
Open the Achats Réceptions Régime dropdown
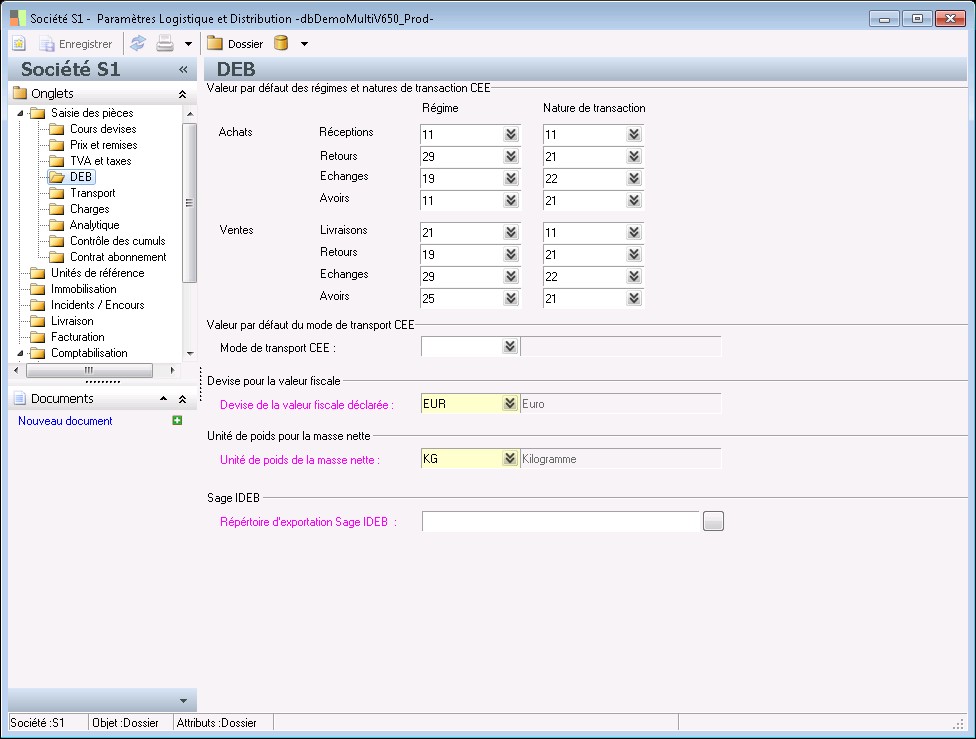click(x=511, y=135)
